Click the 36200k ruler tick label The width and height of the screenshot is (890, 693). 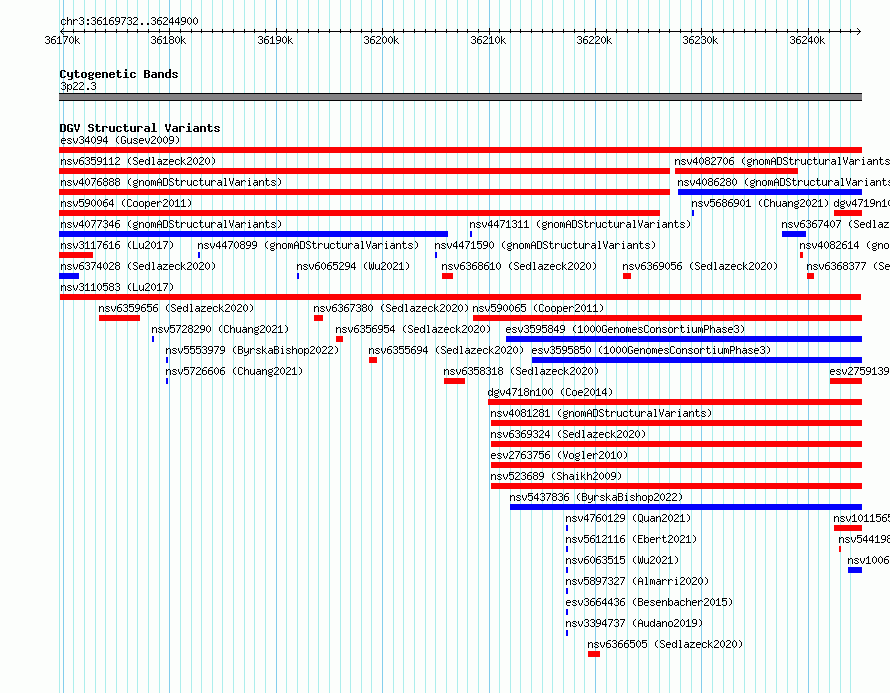[x=381, y=40]
